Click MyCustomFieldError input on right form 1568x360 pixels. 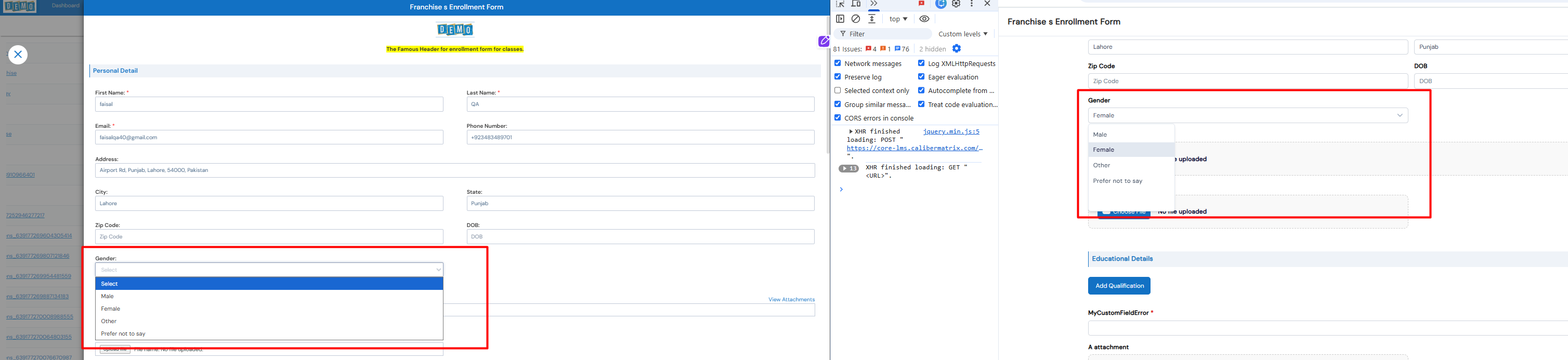(1328, 328)
